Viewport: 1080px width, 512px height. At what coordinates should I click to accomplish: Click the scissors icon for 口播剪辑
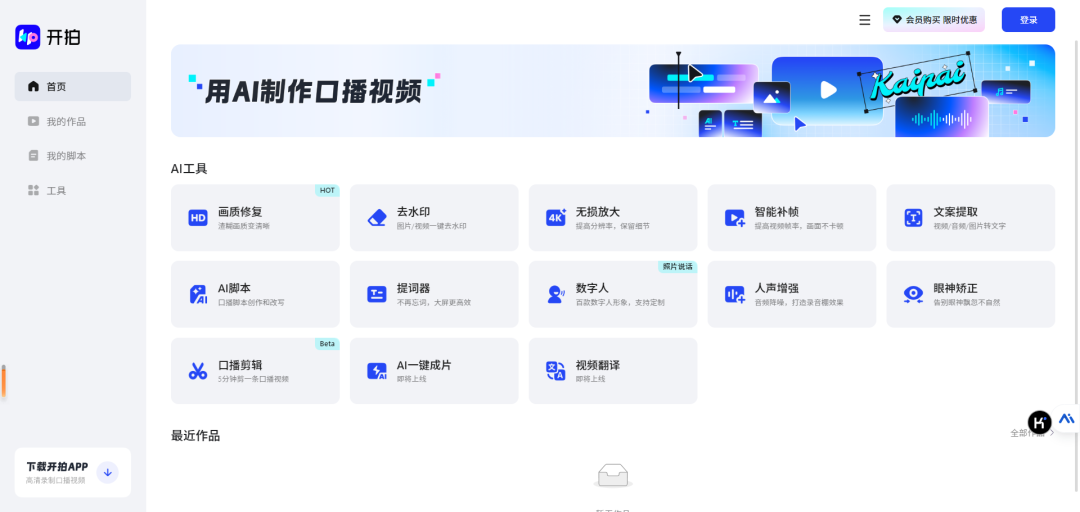198,371
